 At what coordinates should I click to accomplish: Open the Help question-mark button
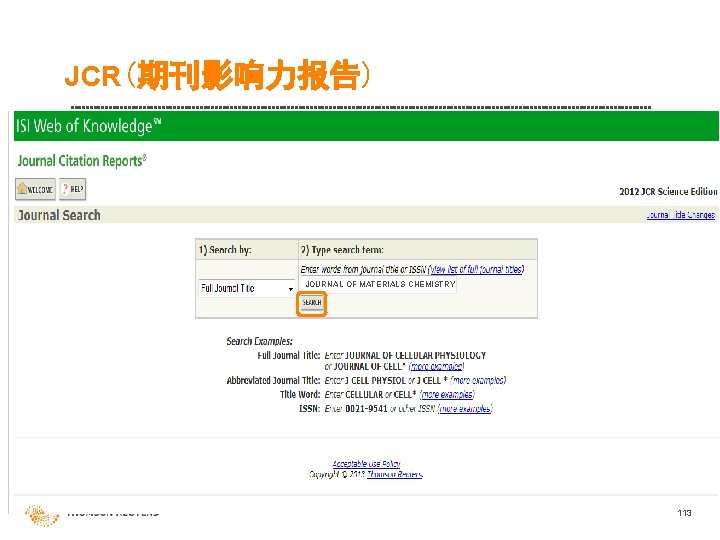click(x=73, y=189)
